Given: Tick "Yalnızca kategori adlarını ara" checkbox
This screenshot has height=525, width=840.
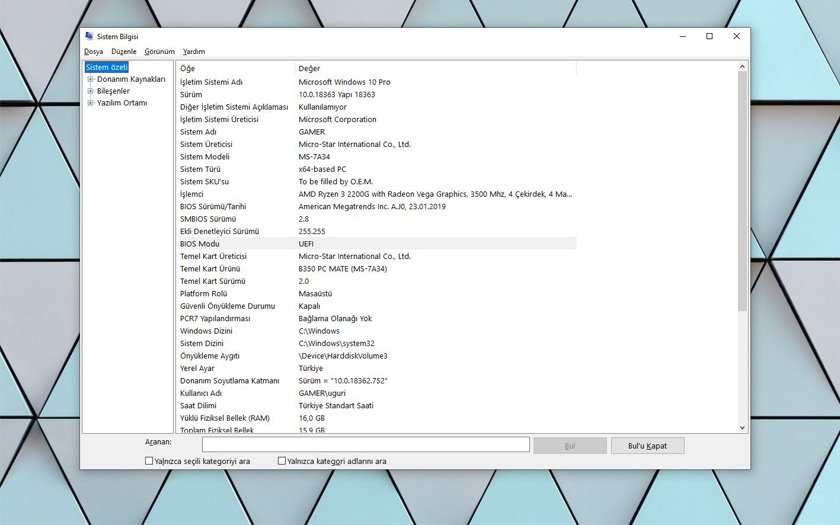Looking at the screenshot, I should [282, 461].
